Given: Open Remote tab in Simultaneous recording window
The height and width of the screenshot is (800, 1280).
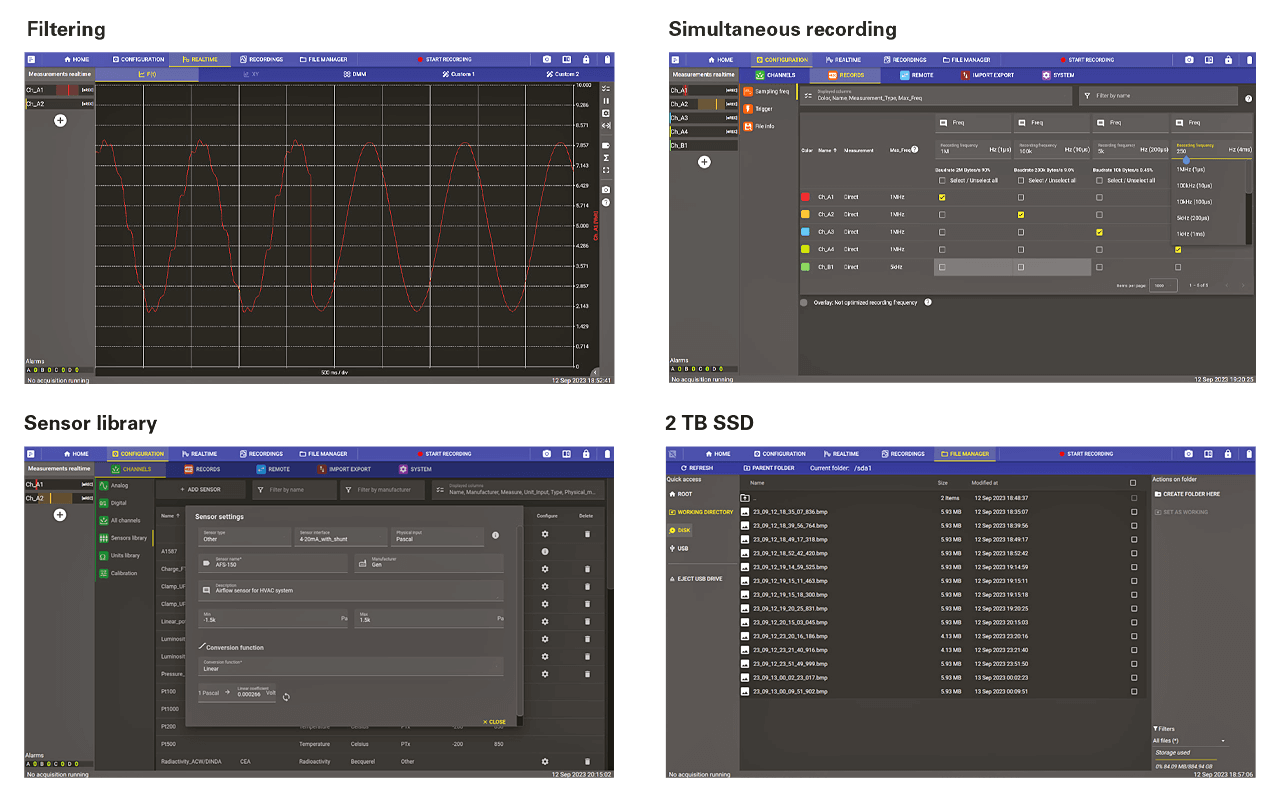Looking at the screenshot, I should (917, 75).
